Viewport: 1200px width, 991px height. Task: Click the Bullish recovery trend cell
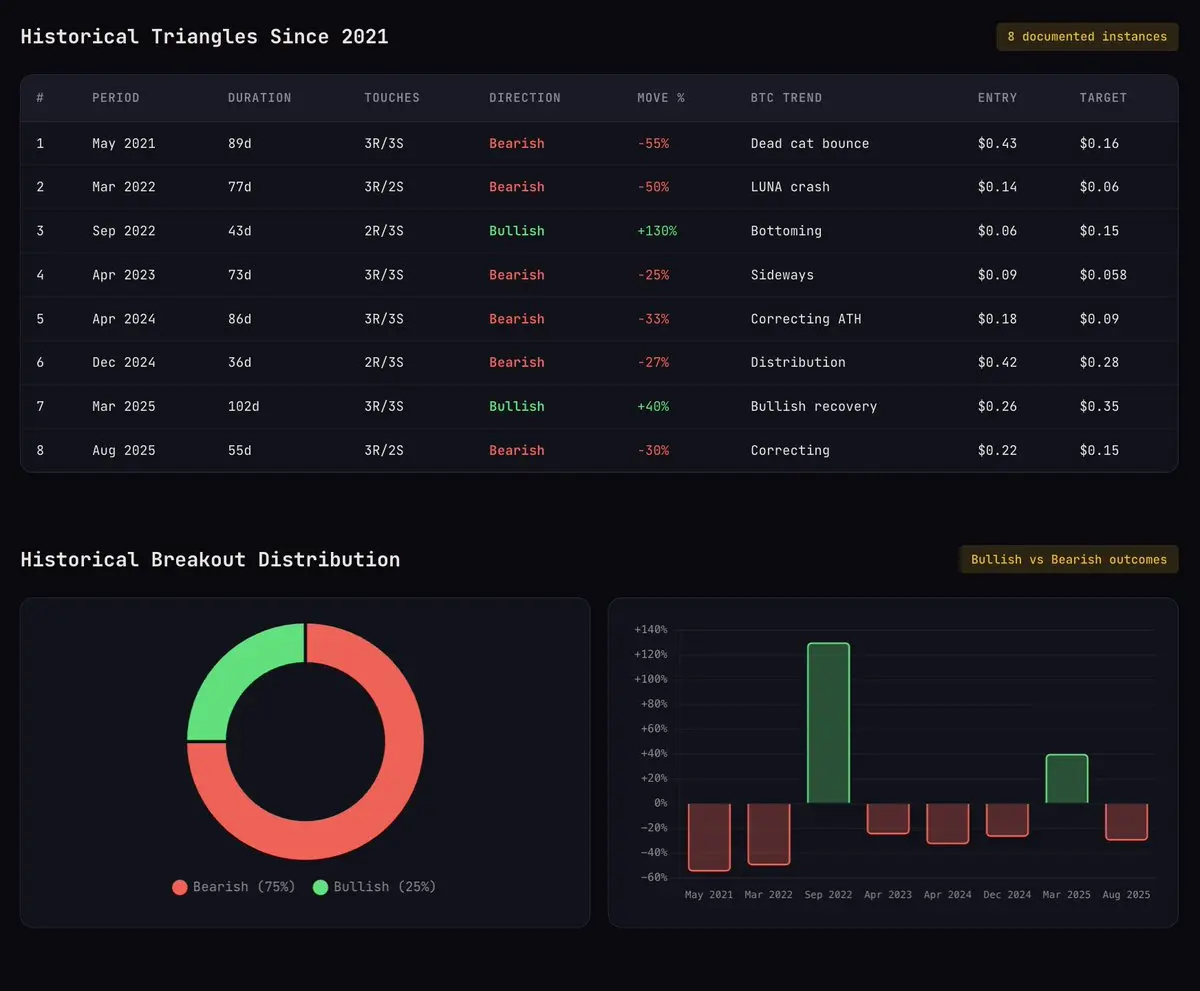coord(814,406)
